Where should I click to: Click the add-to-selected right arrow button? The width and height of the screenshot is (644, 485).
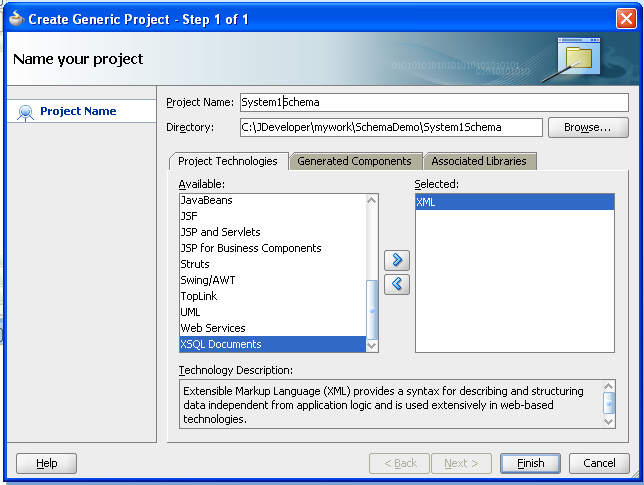397,260
